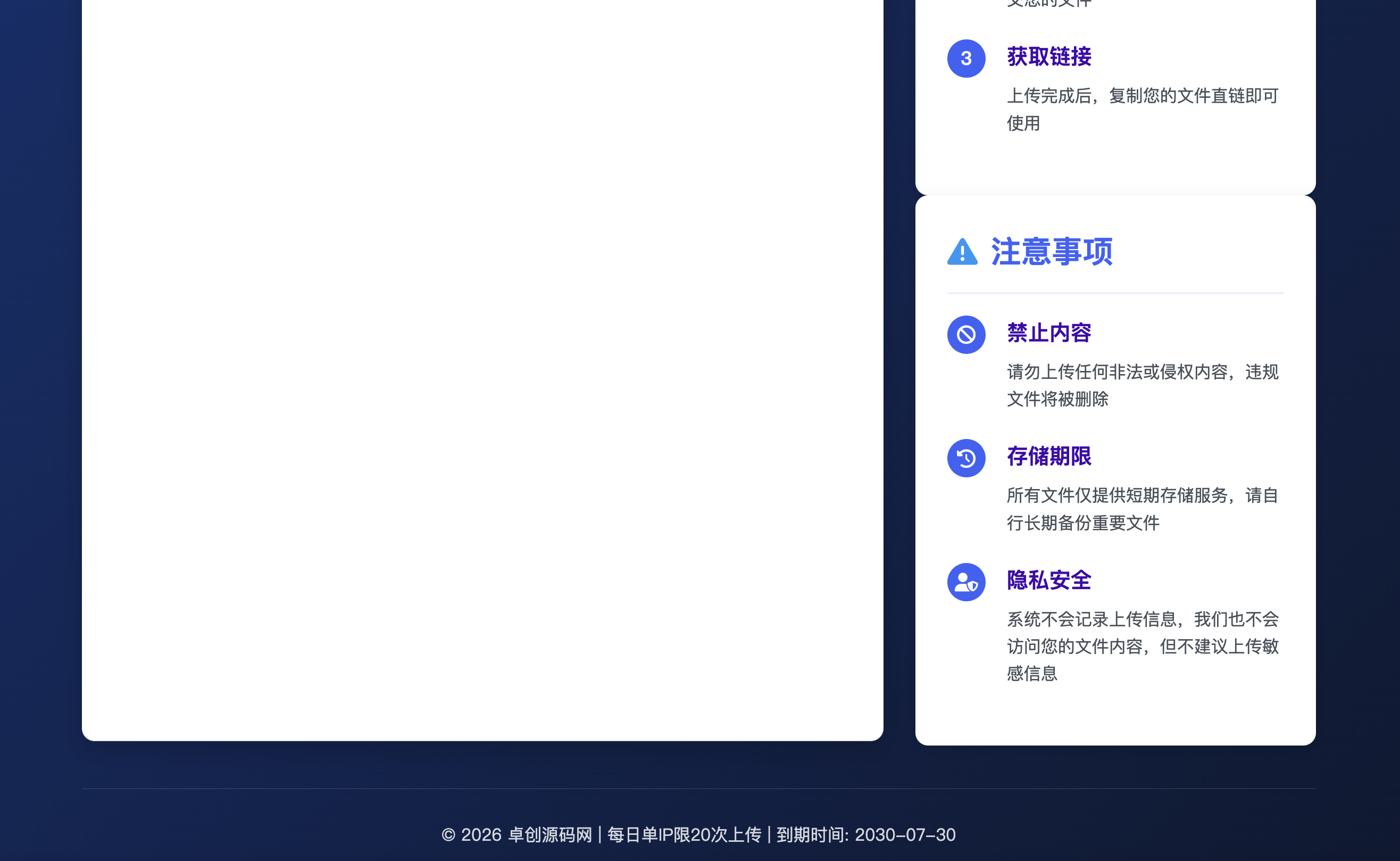Select the 存储期限 heading
This screenshot has height=861, width=1400.
point(1049,456)
